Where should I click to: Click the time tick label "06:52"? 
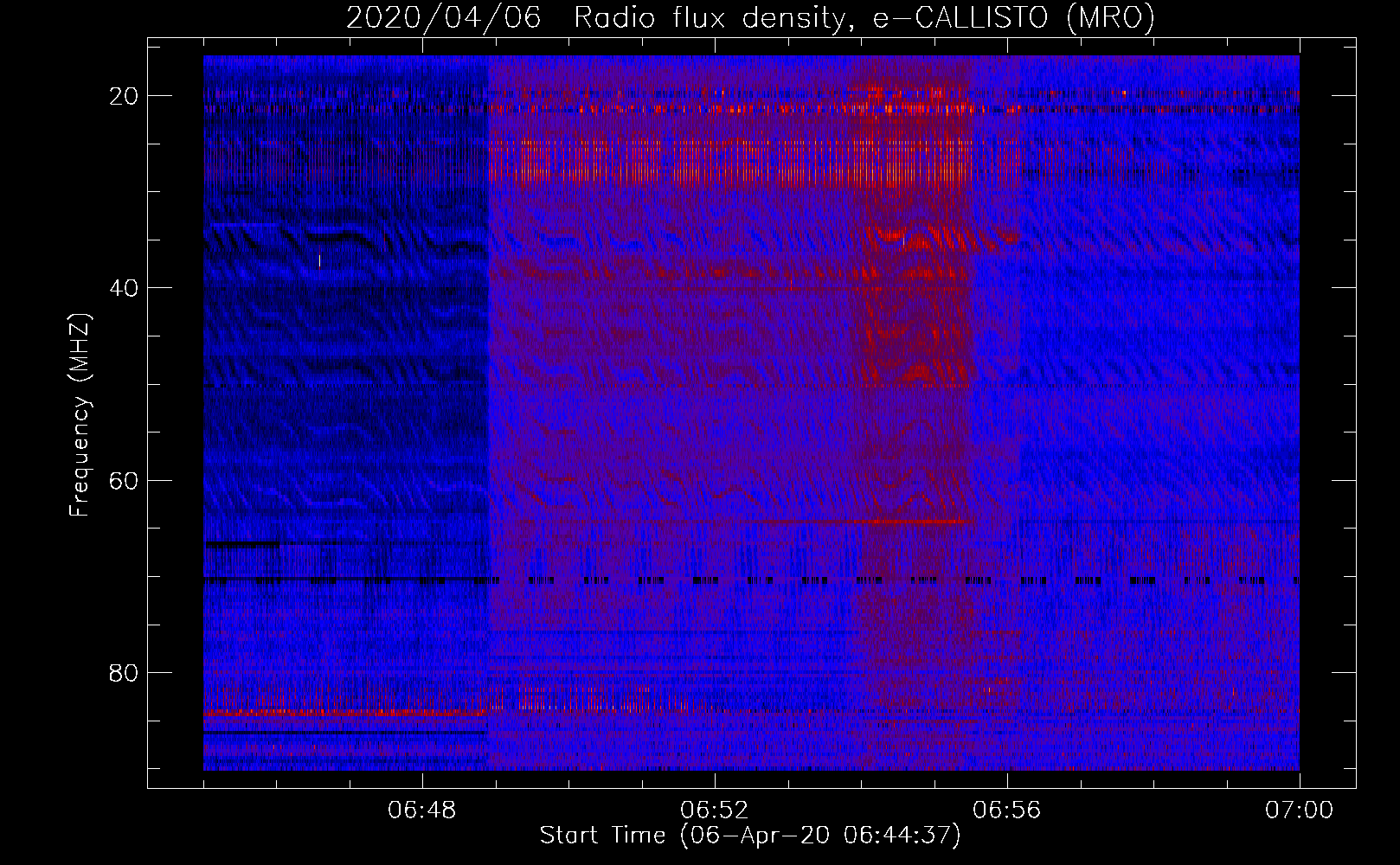715,811
